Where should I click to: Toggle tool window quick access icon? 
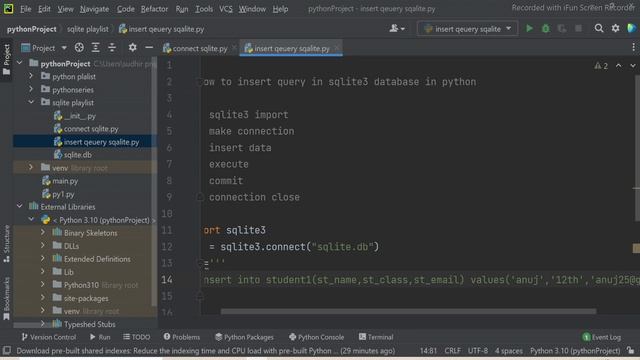(7, 351)
